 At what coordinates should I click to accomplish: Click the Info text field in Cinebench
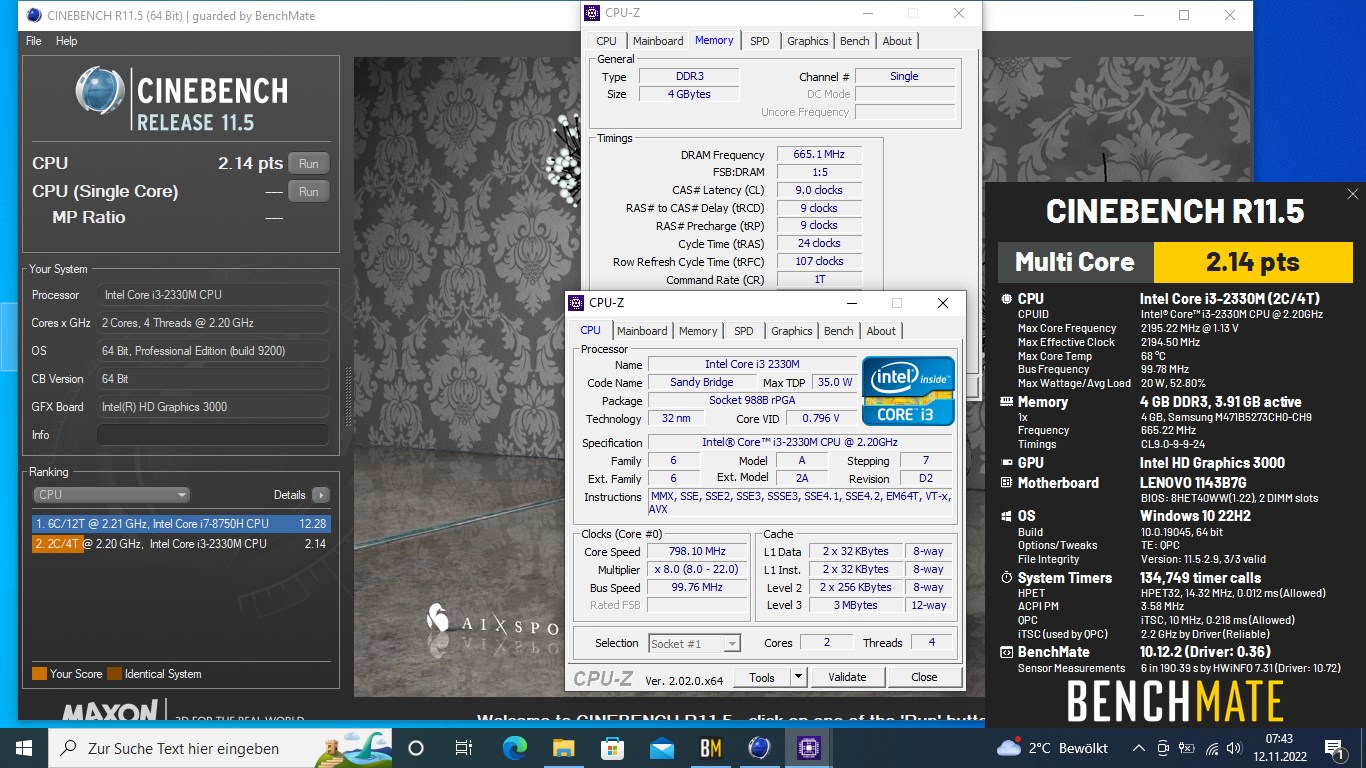[x=213, y=435]
